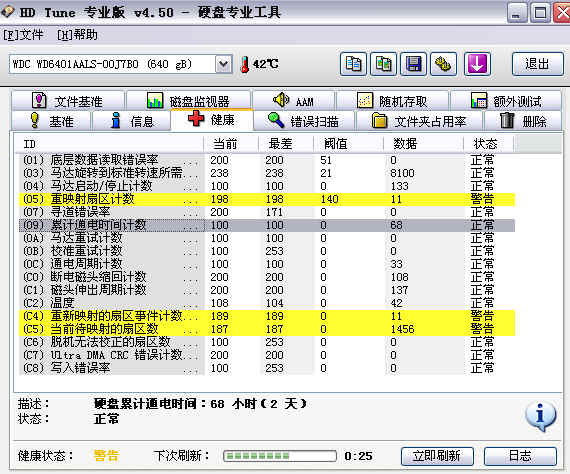This screenshot has width=570, height=474.
Task: Open the WDC drive selection dropdown
Action: click(x=223, y=64)
